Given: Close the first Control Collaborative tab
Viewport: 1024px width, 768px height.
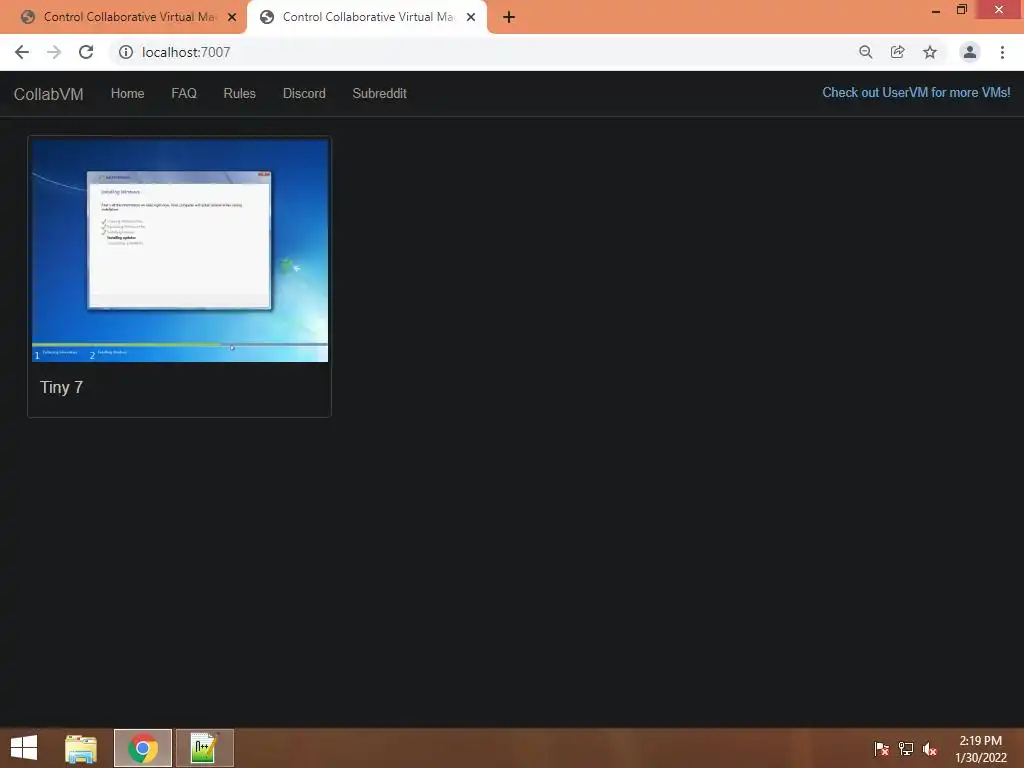Looking at the screenshot, I should (232, 18).
